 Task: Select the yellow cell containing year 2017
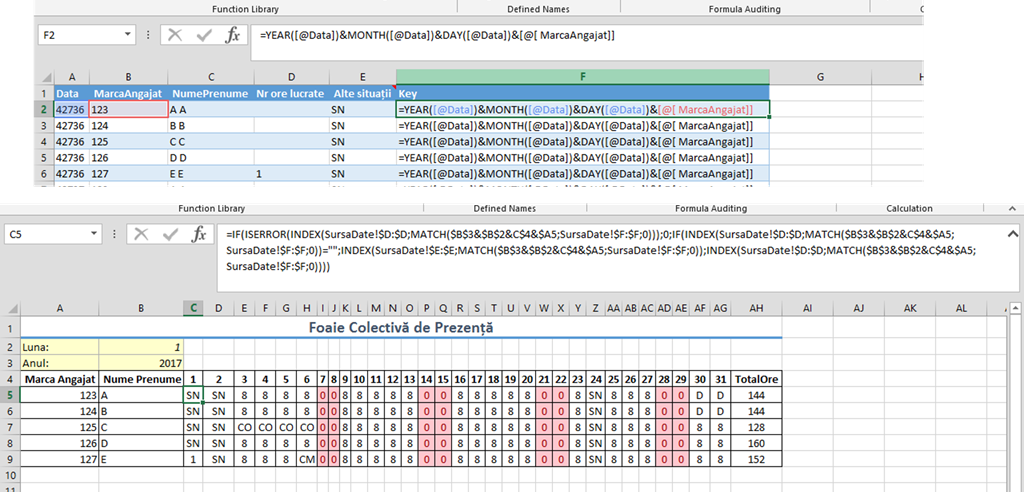[140, 362]
